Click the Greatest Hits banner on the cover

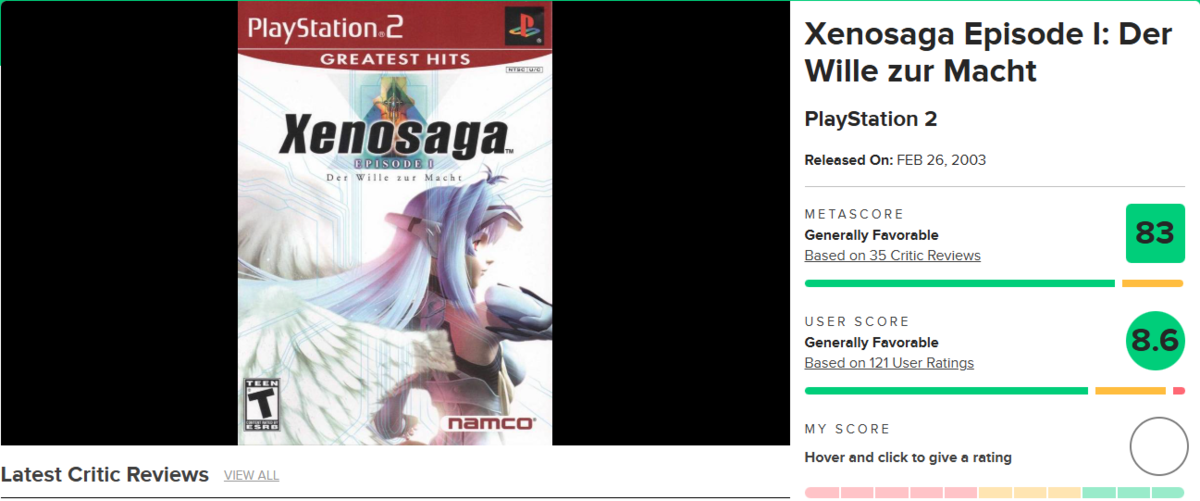click(x=395, y=59)
